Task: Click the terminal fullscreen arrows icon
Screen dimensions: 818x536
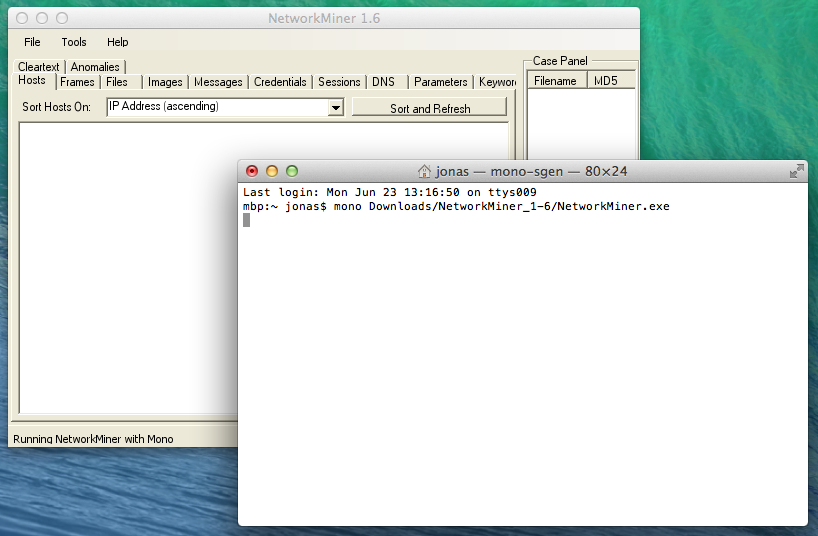Action: [796, 171]
